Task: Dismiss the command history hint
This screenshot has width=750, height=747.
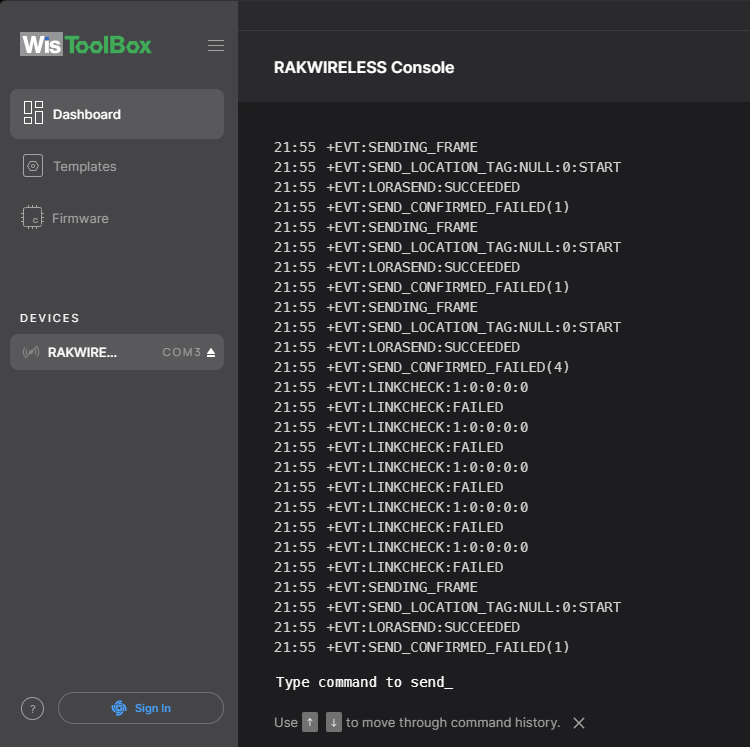Action: [579, 723]
